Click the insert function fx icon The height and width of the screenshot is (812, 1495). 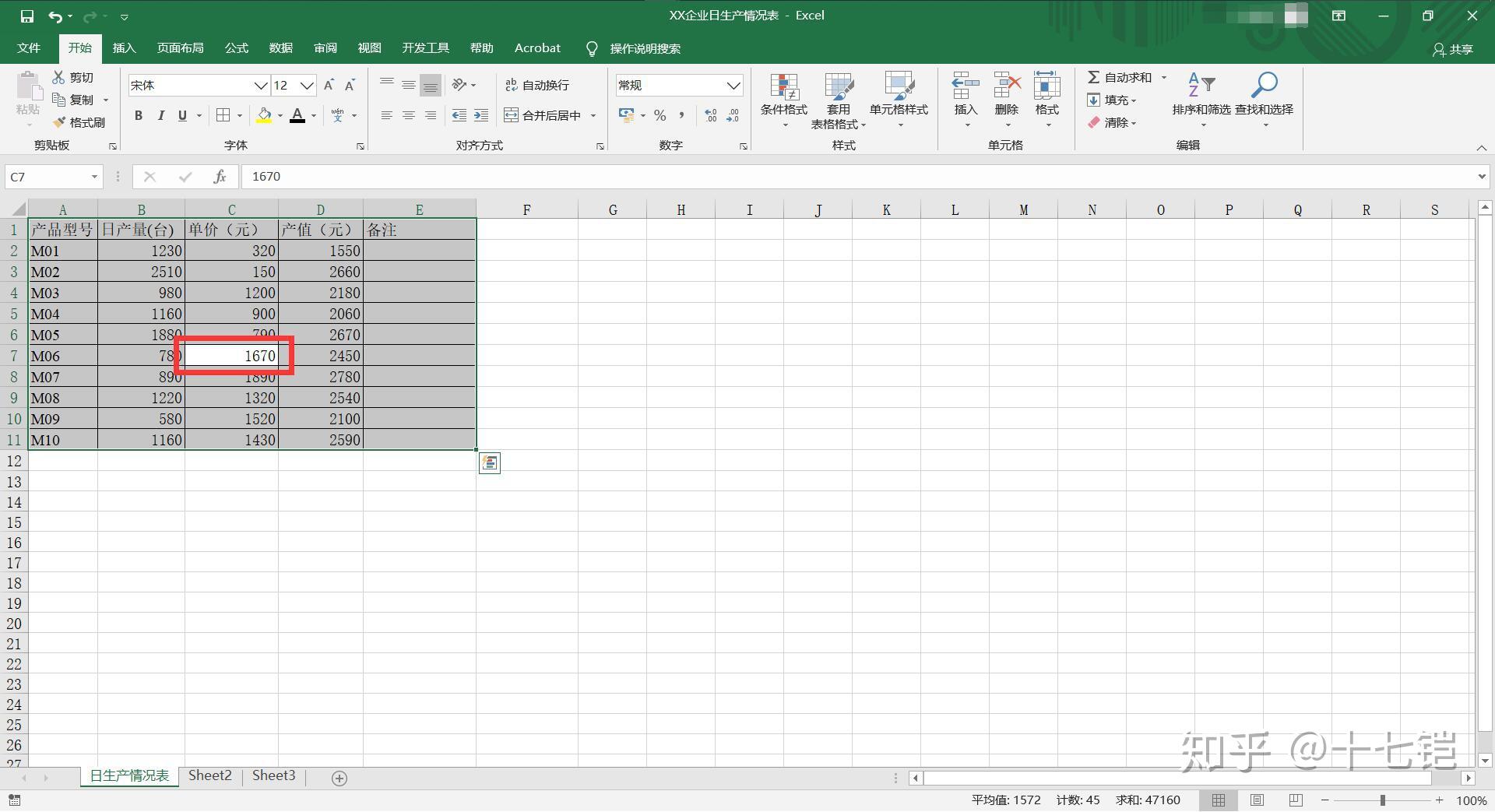(x=220, y=177)
